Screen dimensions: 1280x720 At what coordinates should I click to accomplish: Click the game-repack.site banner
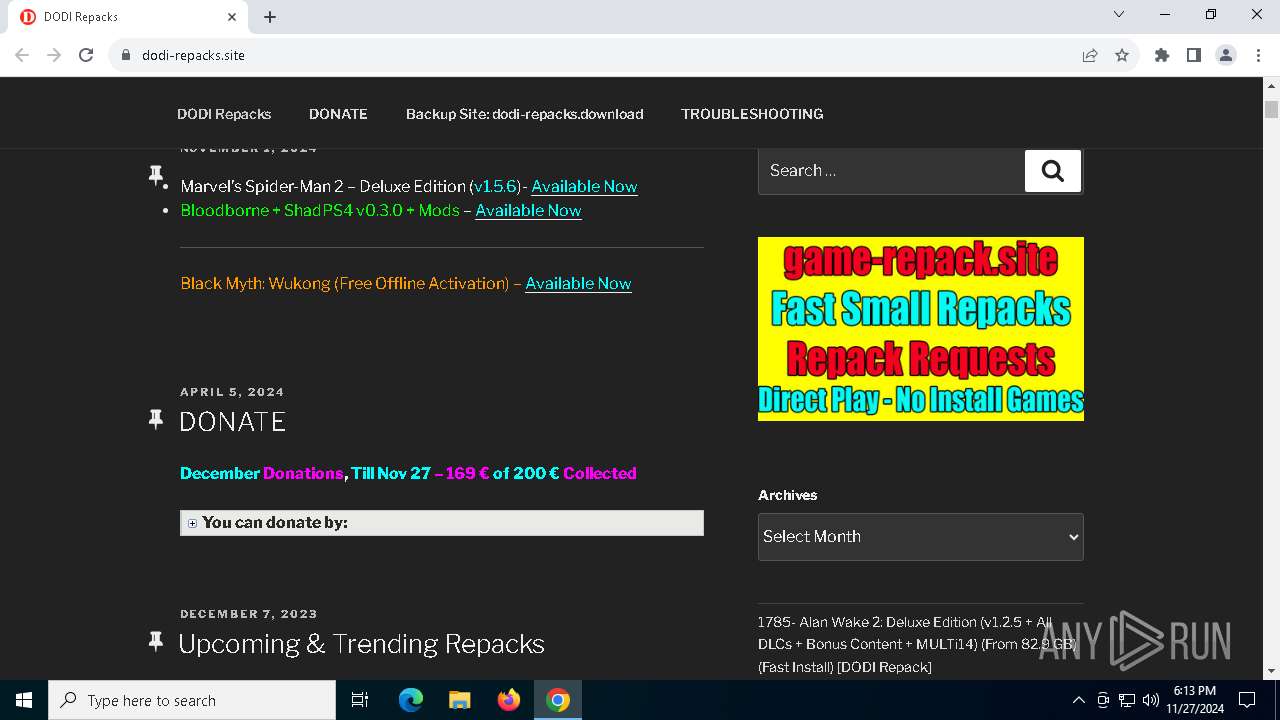click(921, 329)
